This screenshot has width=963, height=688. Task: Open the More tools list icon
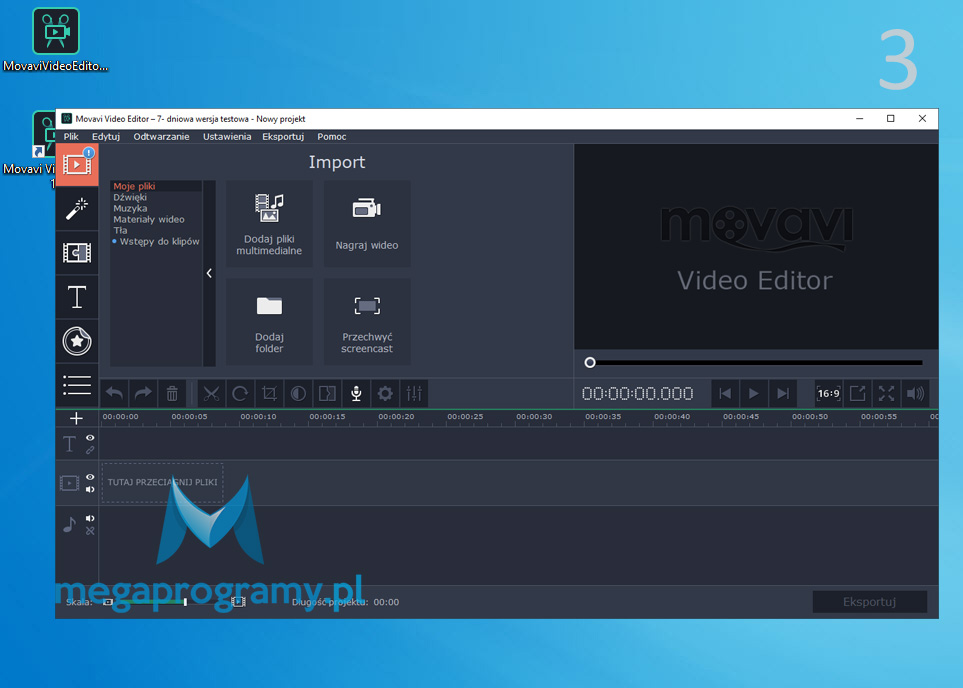77,385
